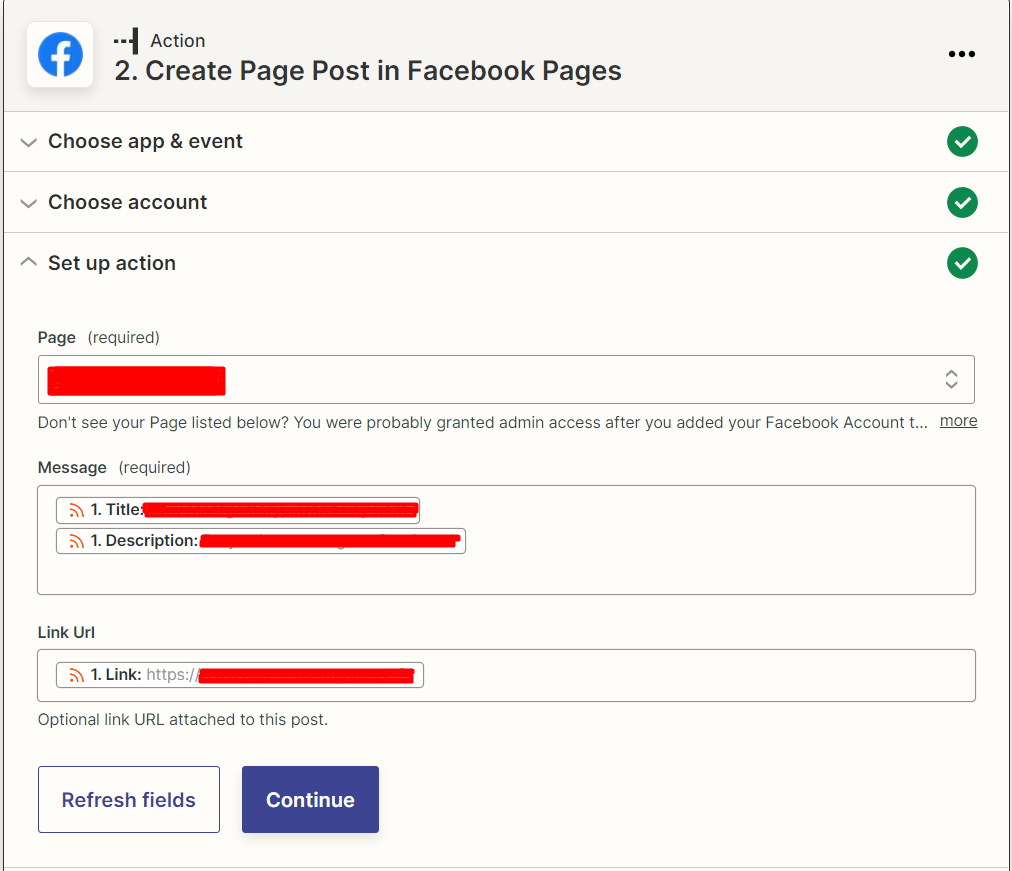1012x871 pixels.
Task: Expand the Choose app & event section
Action: pos(28,142)
